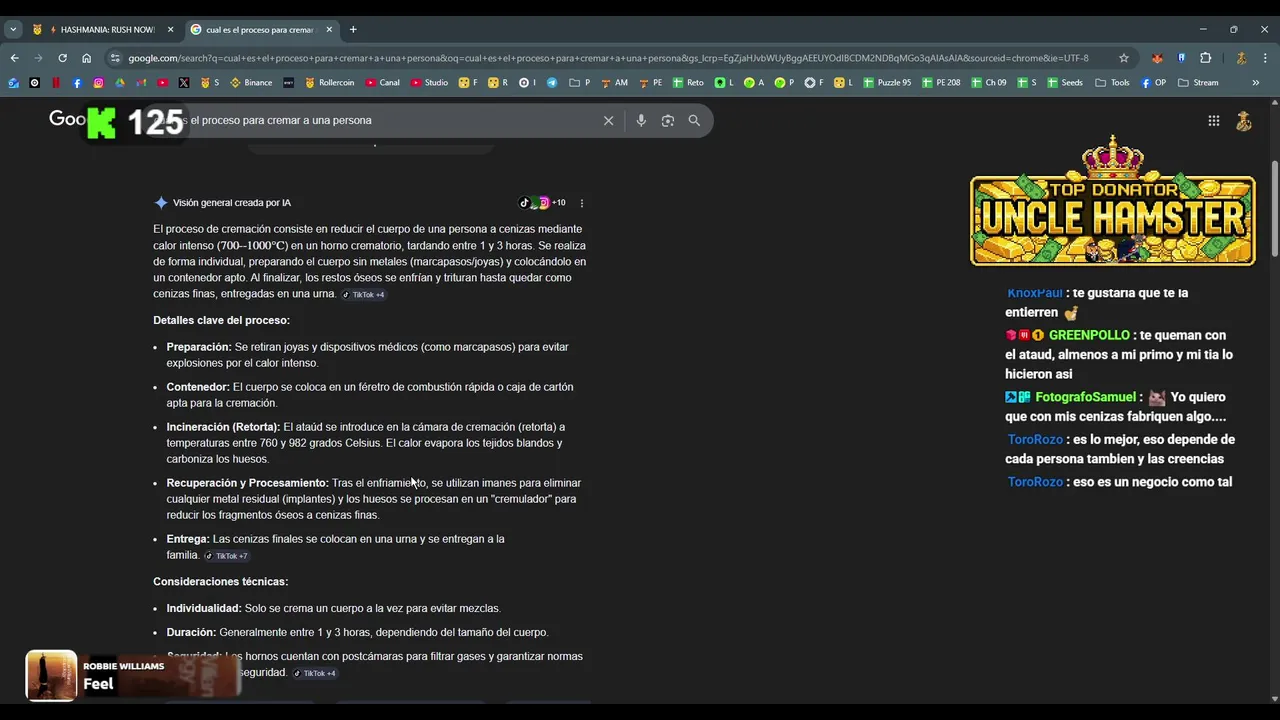Screen dimensions: 1280x720
Task: Open the Chrome extensions puzzle icon
Action: (x=1205, y=58)
